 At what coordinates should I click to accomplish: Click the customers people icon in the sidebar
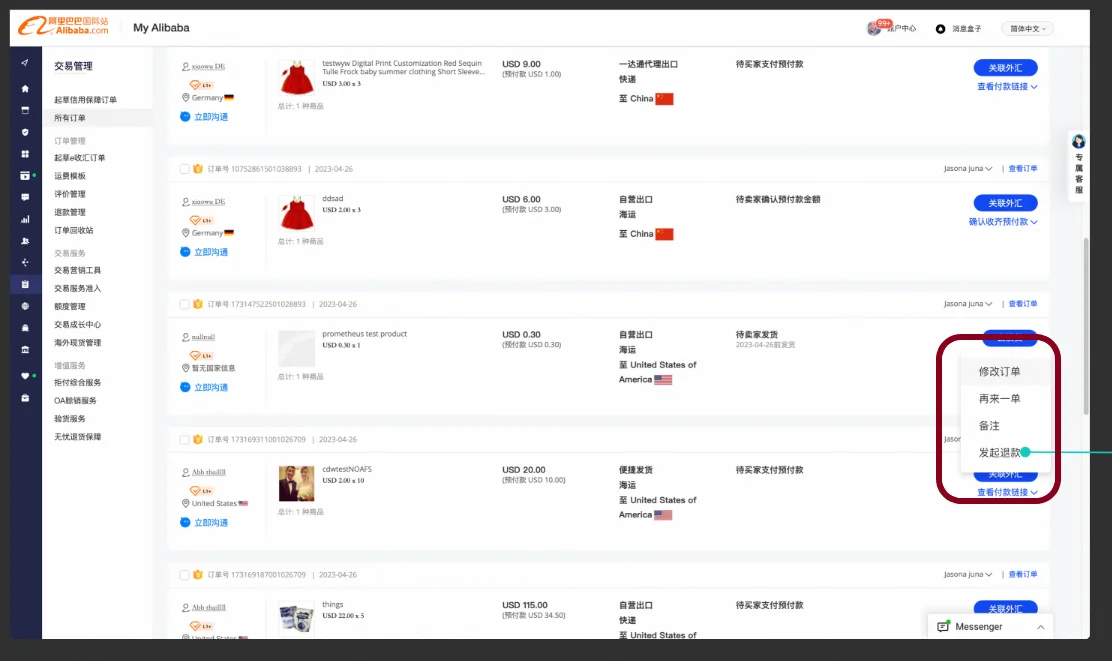(25, 241)
